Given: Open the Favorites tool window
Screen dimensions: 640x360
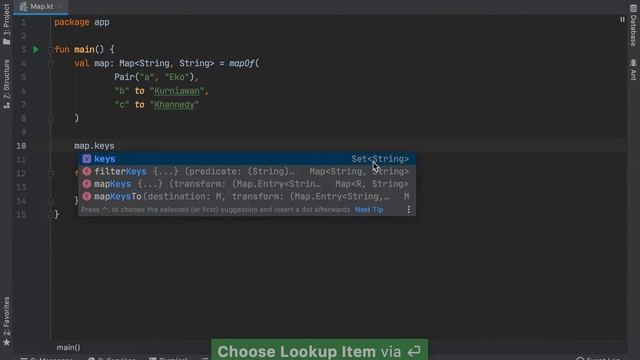Looking at the screenshot, I should [x=6, y=321].
